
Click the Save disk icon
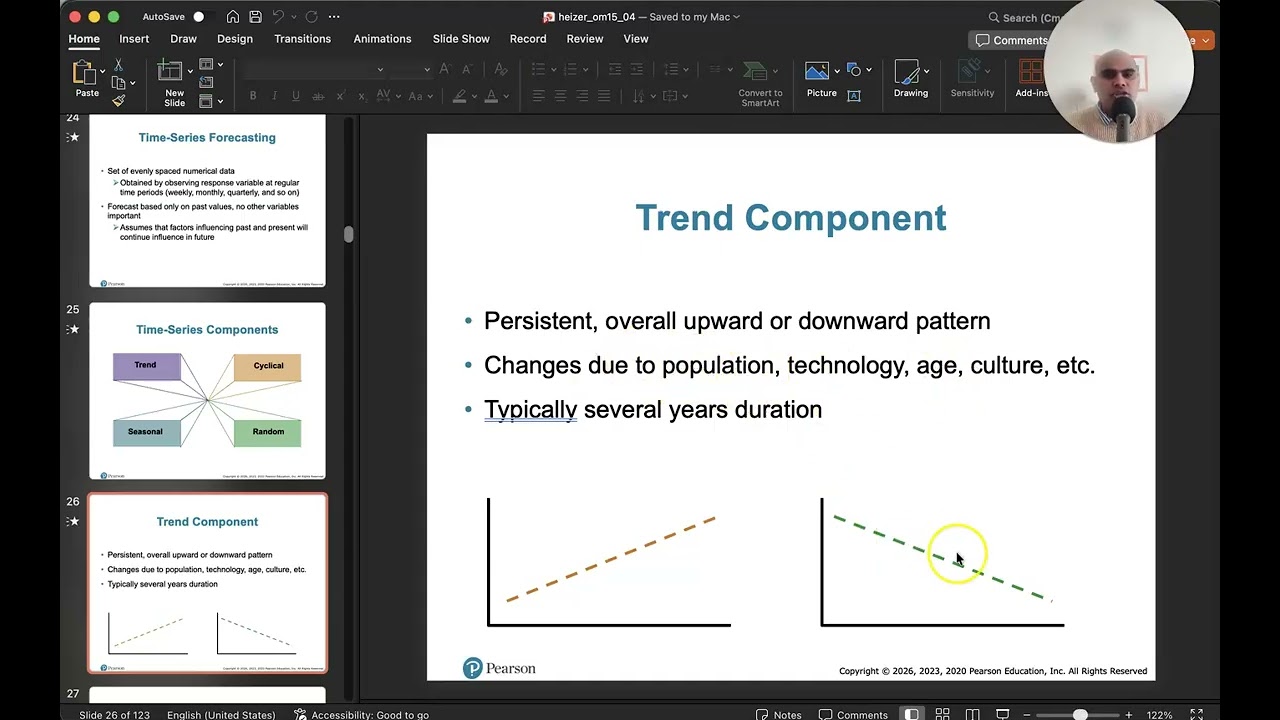click(x=256, y=17)
